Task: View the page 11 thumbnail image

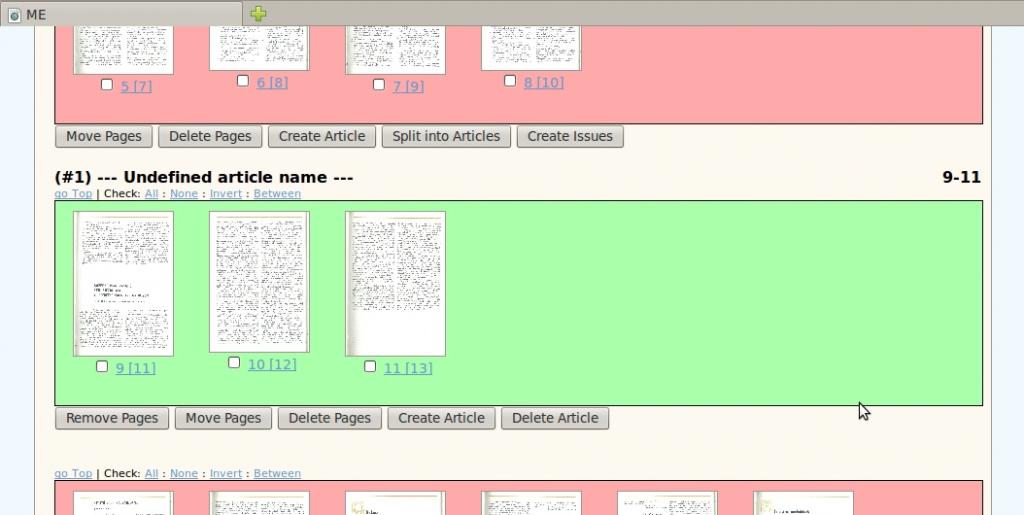Action: pos(395,284)
